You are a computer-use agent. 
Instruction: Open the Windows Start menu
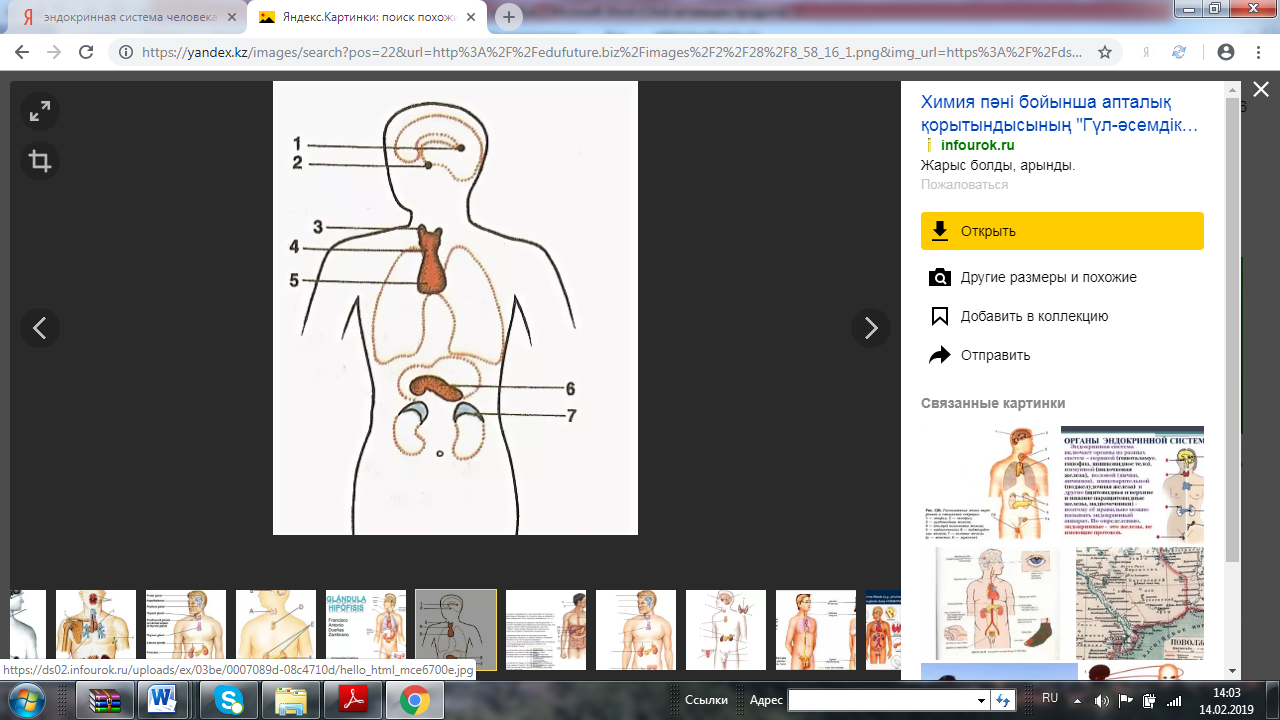(x=24, y=700)
